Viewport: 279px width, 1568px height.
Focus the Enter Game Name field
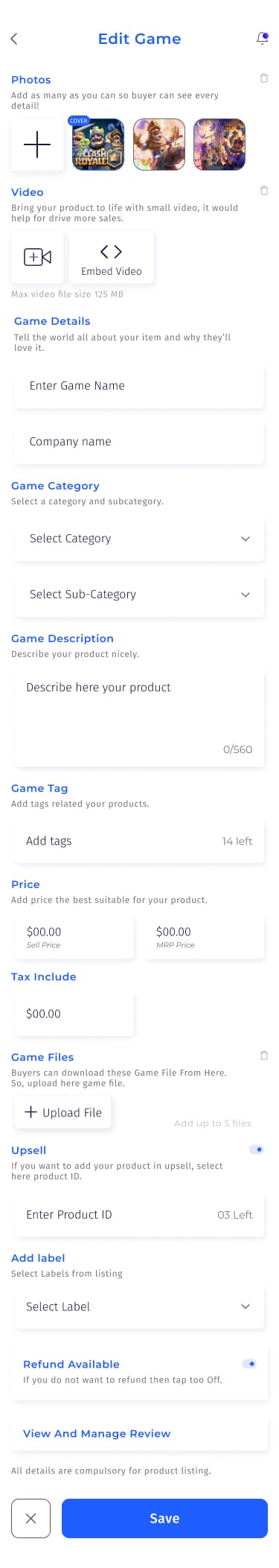139,386
